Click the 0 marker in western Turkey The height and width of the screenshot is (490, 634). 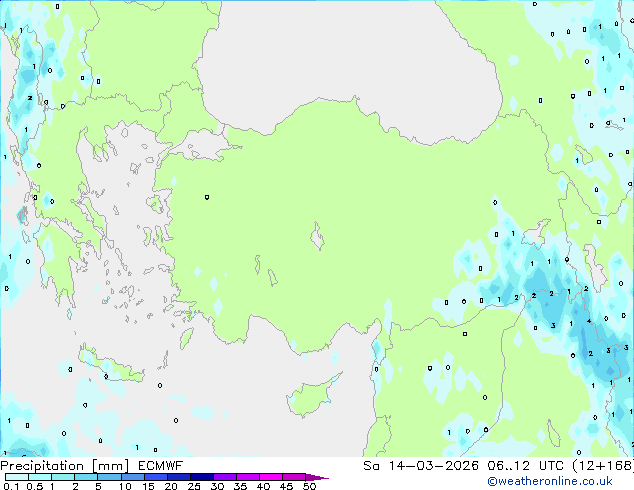click(207, 197)
